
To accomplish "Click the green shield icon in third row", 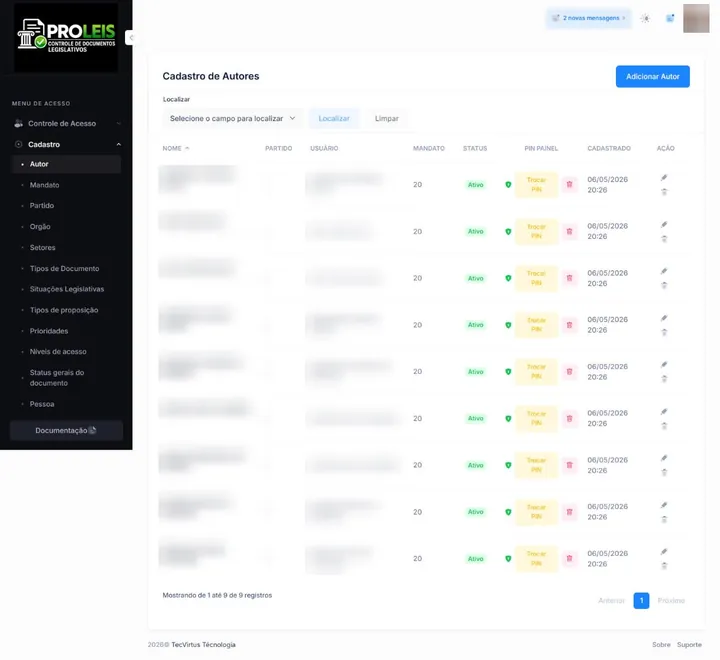I will [x=508, y=278].
